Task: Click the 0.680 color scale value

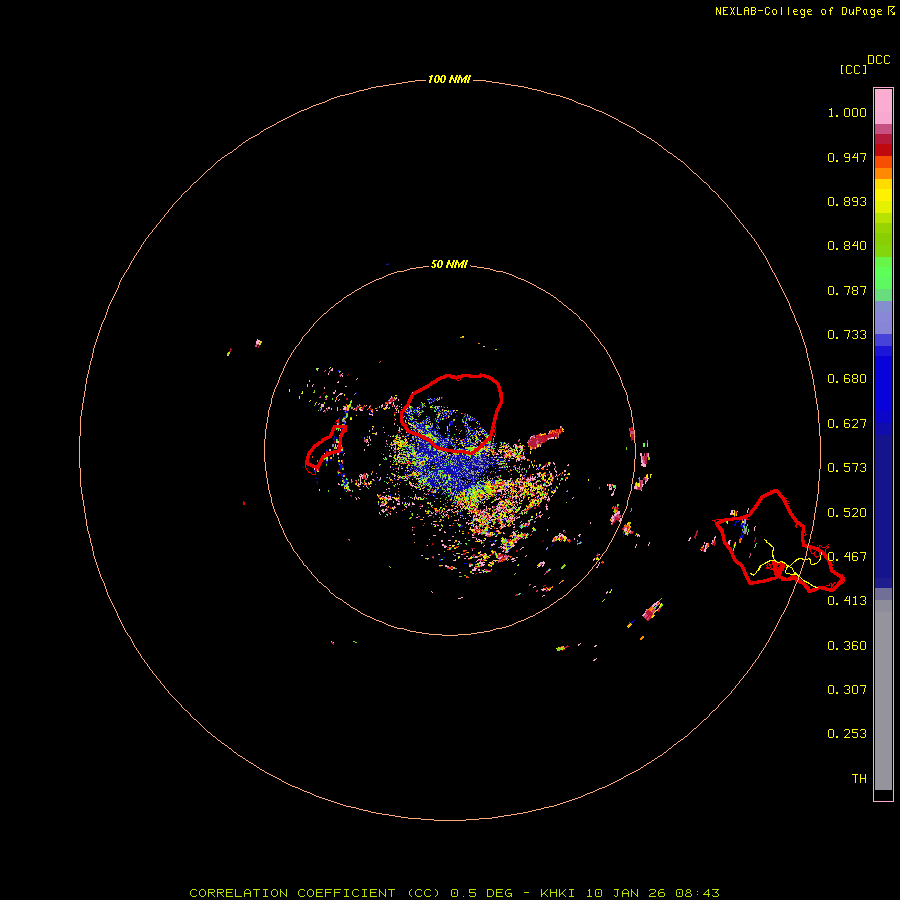Action: (847, 379)
